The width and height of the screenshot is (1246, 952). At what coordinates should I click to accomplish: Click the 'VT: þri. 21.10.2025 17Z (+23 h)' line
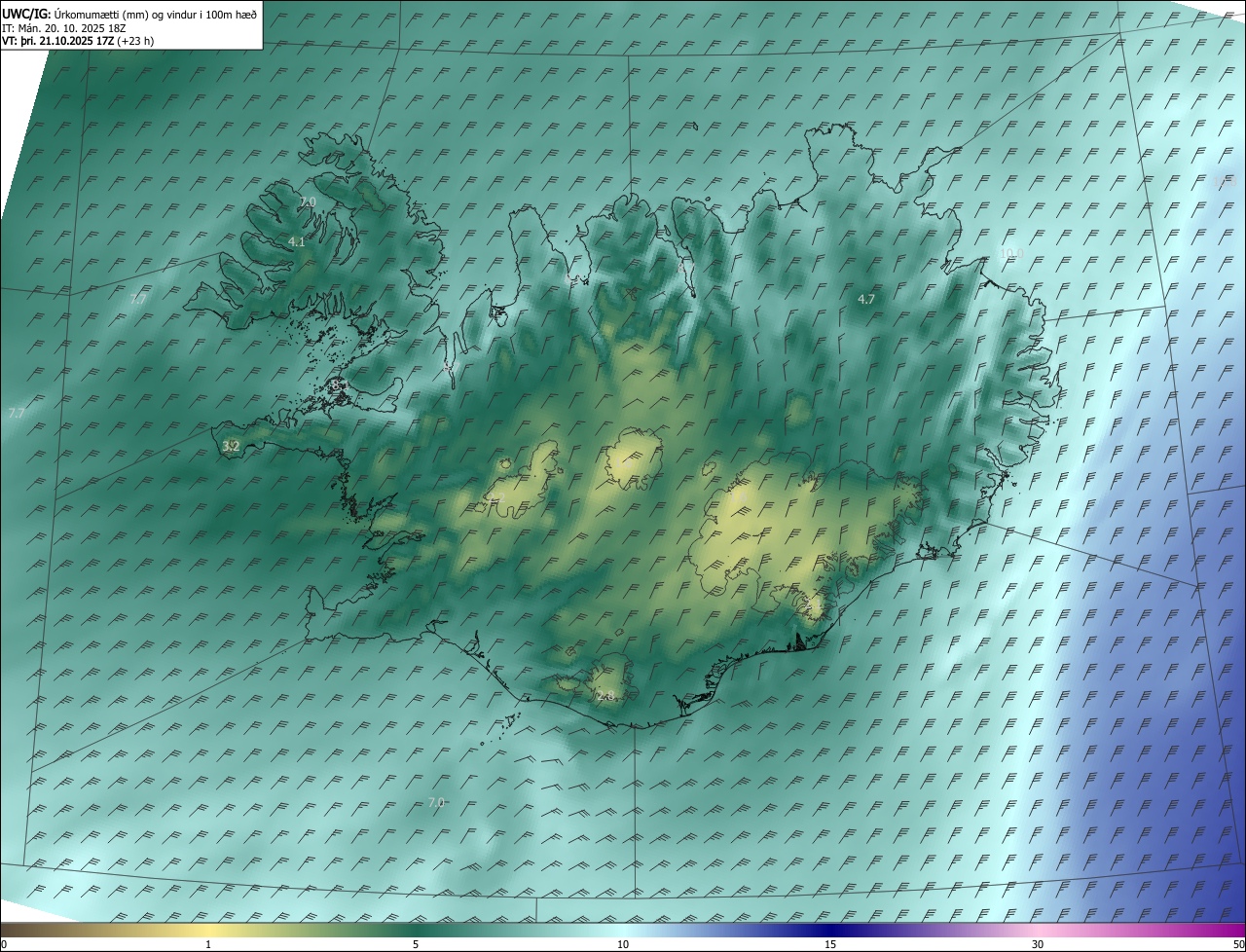pos(78,41)
